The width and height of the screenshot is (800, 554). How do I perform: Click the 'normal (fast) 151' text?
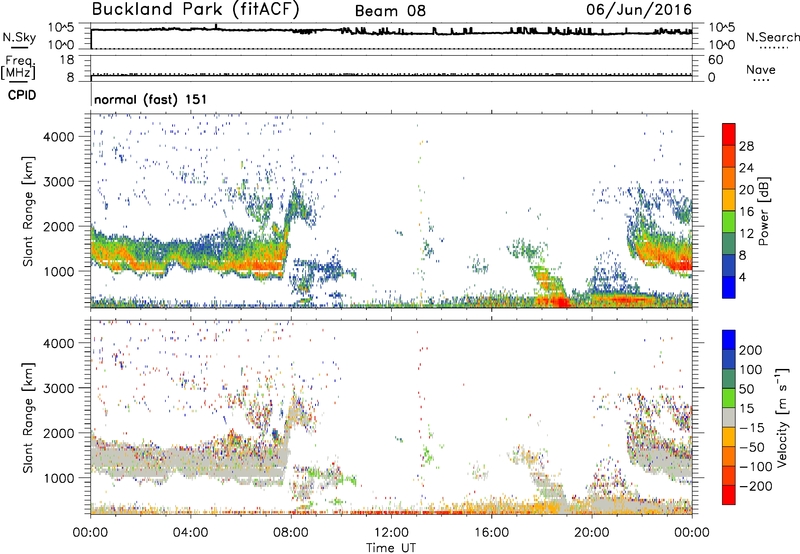tap(151, 99)
